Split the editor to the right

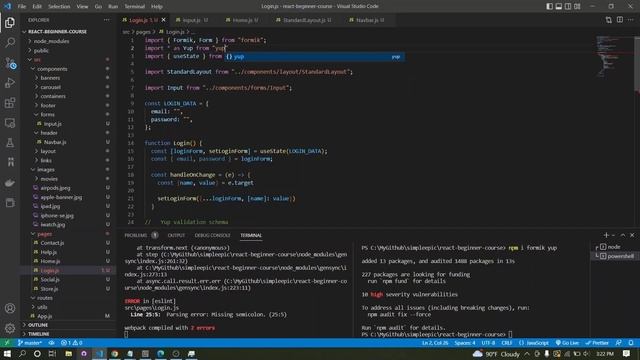pyautogui.click(x=620, y=20)
